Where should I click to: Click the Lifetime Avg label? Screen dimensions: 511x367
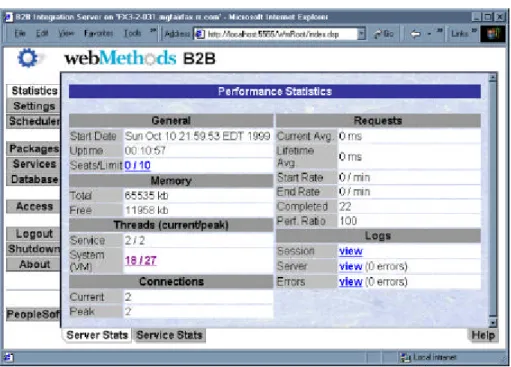[x=295, y=157]
